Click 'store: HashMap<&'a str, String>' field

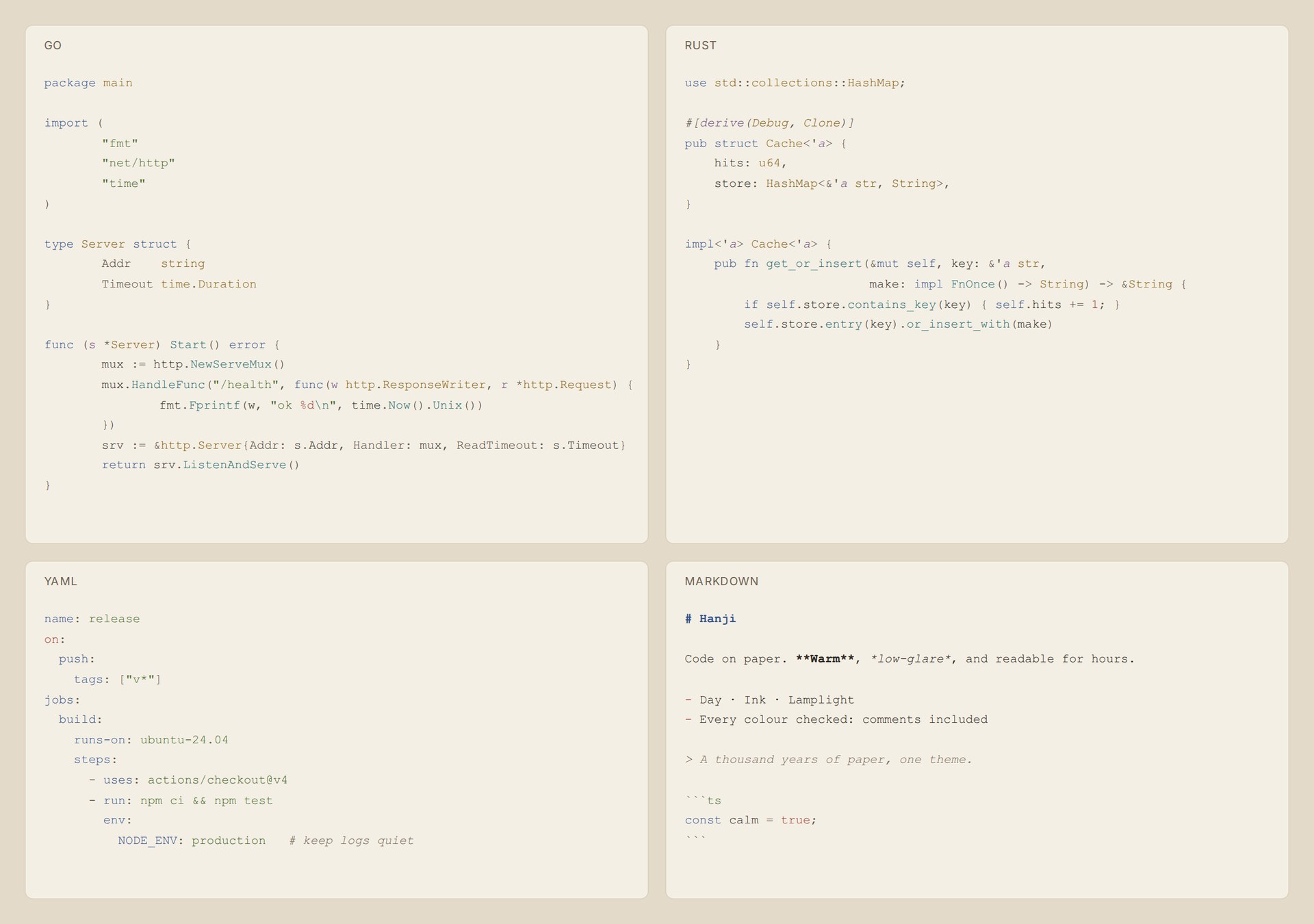[832, 183]
